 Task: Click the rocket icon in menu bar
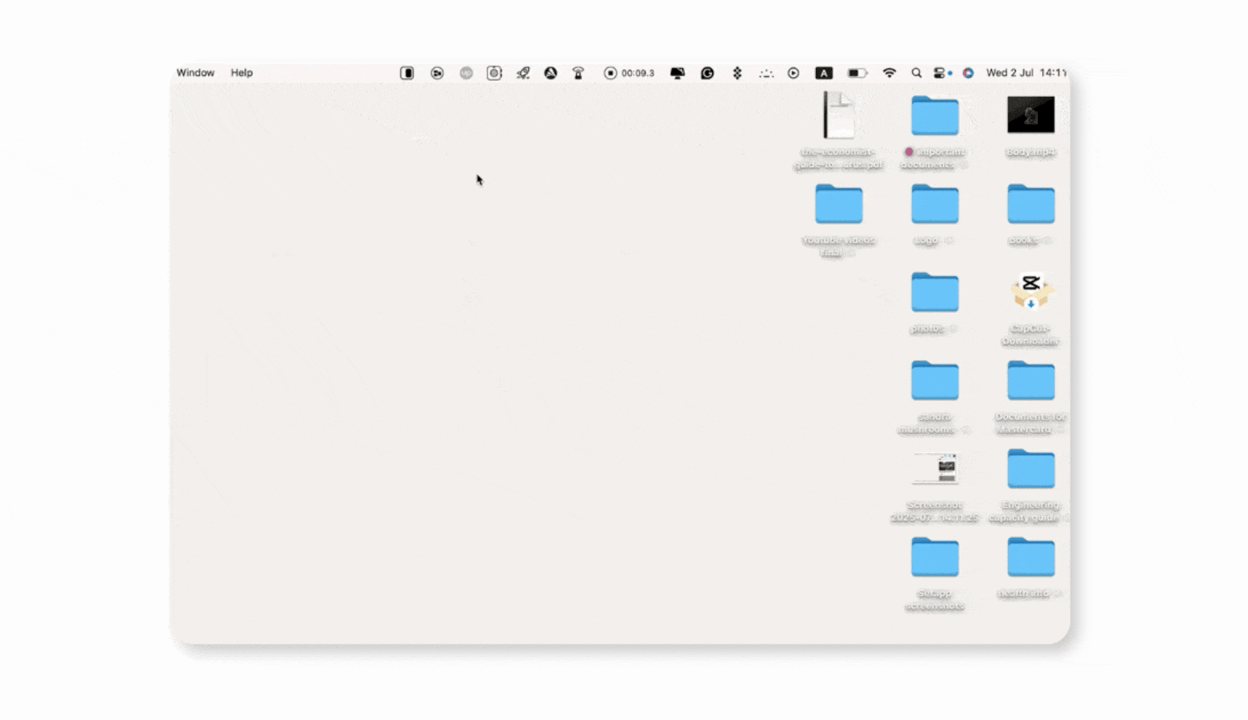[x=522, y=73]
